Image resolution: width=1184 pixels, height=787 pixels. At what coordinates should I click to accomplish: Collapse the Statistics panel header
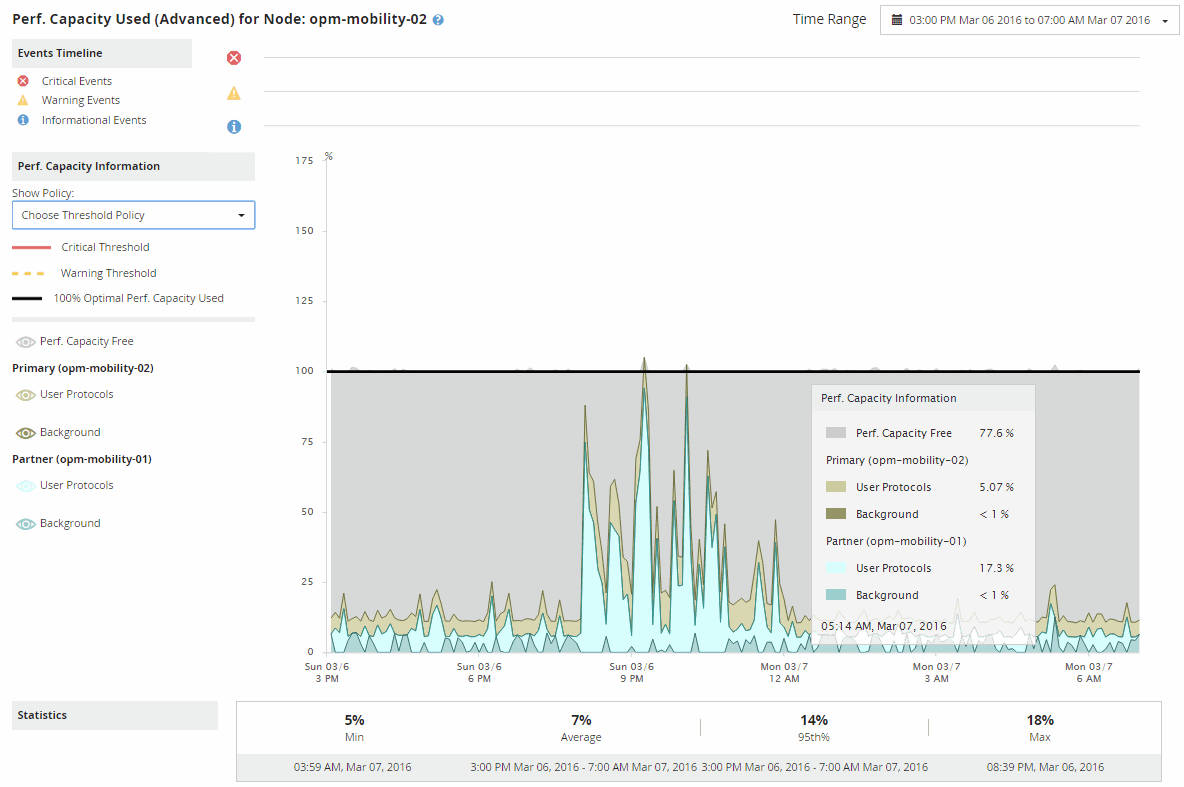pyautogui.click(x=44, y=715)
